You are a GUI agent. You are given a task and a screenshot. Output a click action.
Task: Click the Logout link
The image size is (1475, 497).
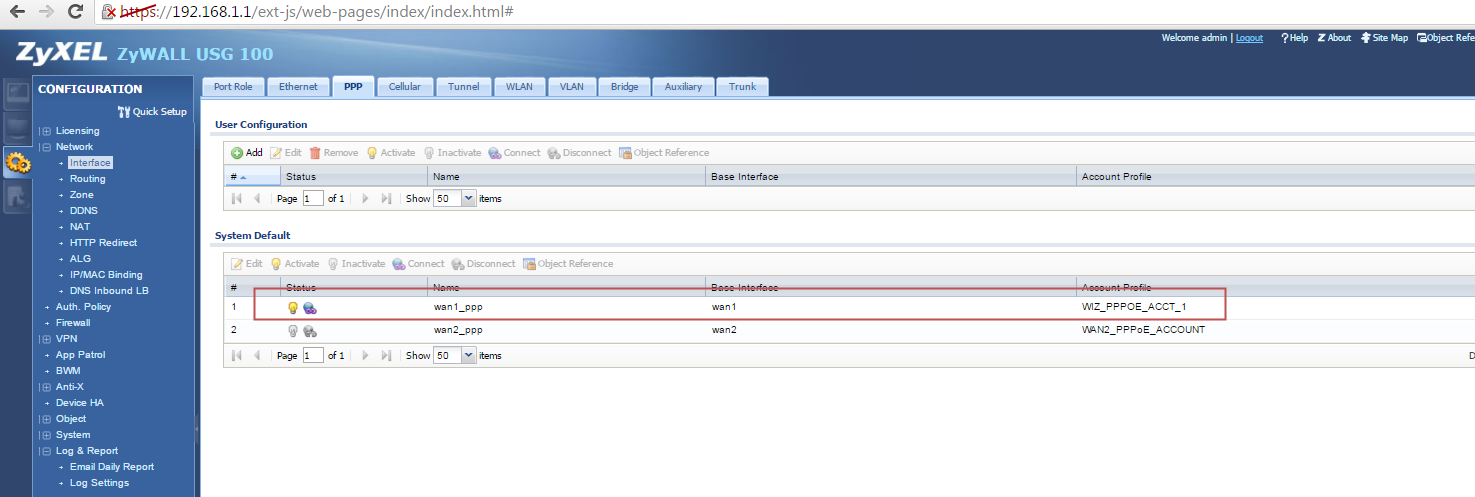(x=1249, y=38)
